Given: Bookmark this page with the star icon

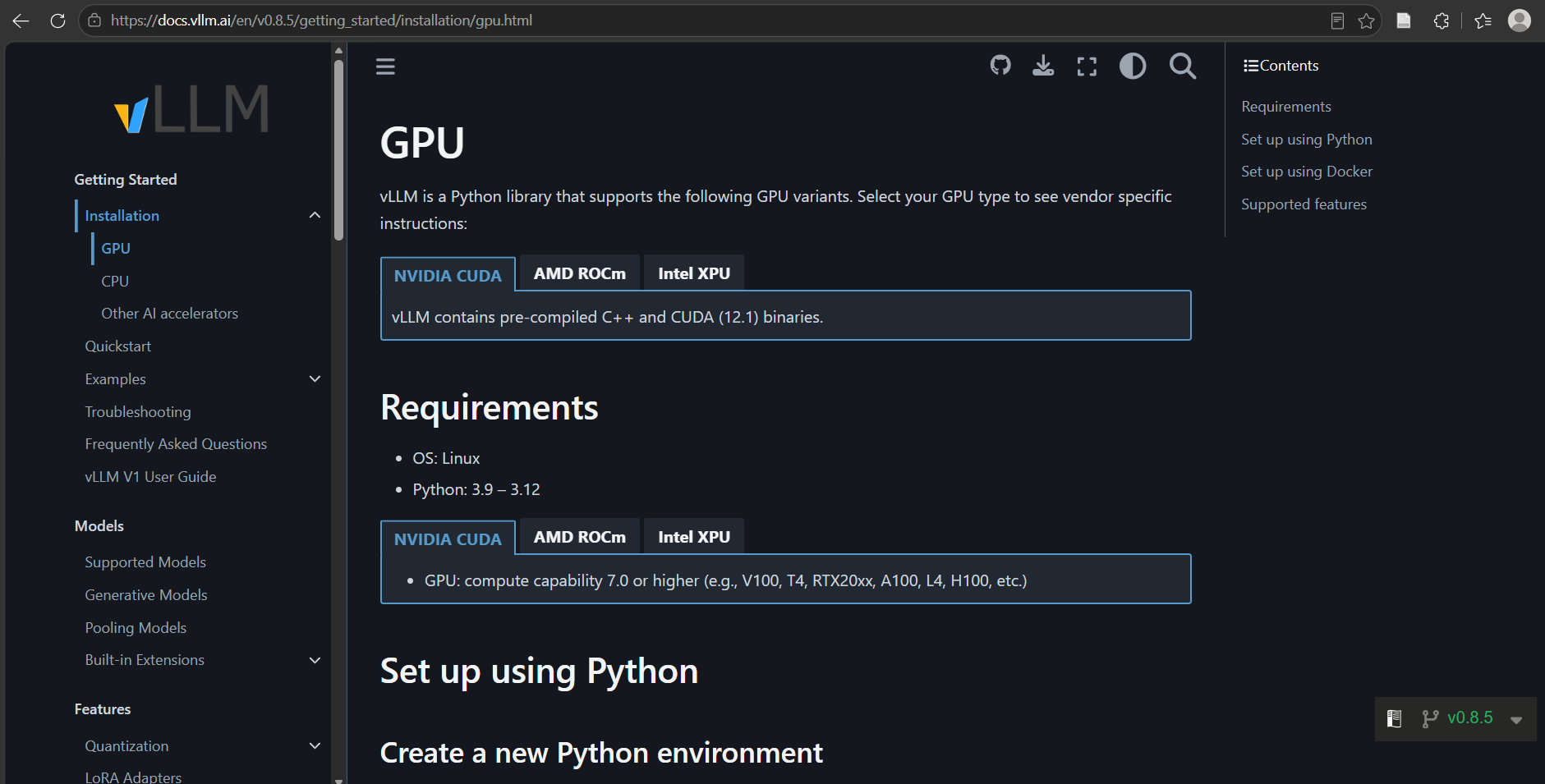Looking at the screenshot, I should (x=1366, y=21).
